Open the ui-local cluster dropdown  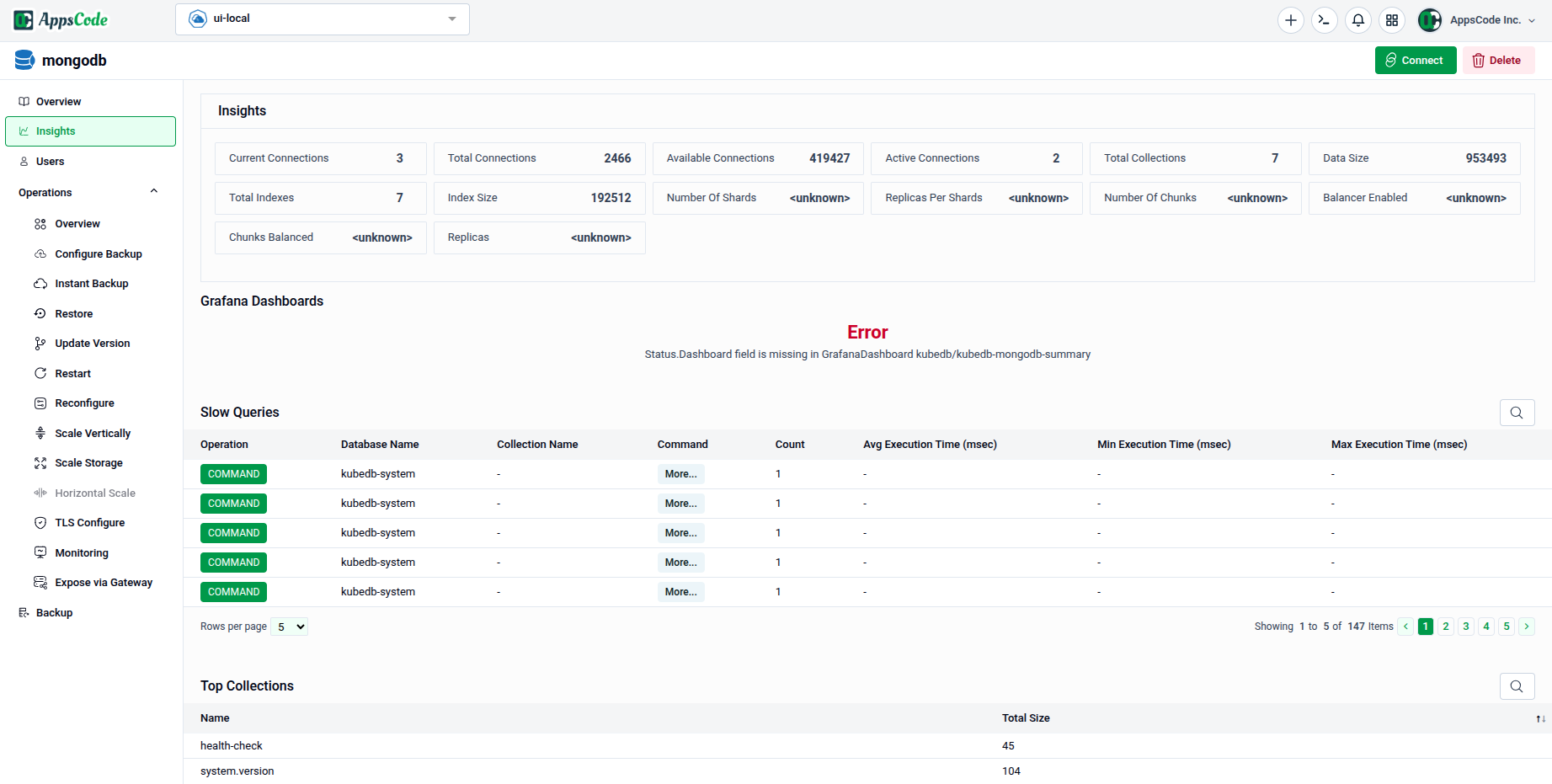coord(322,19)
